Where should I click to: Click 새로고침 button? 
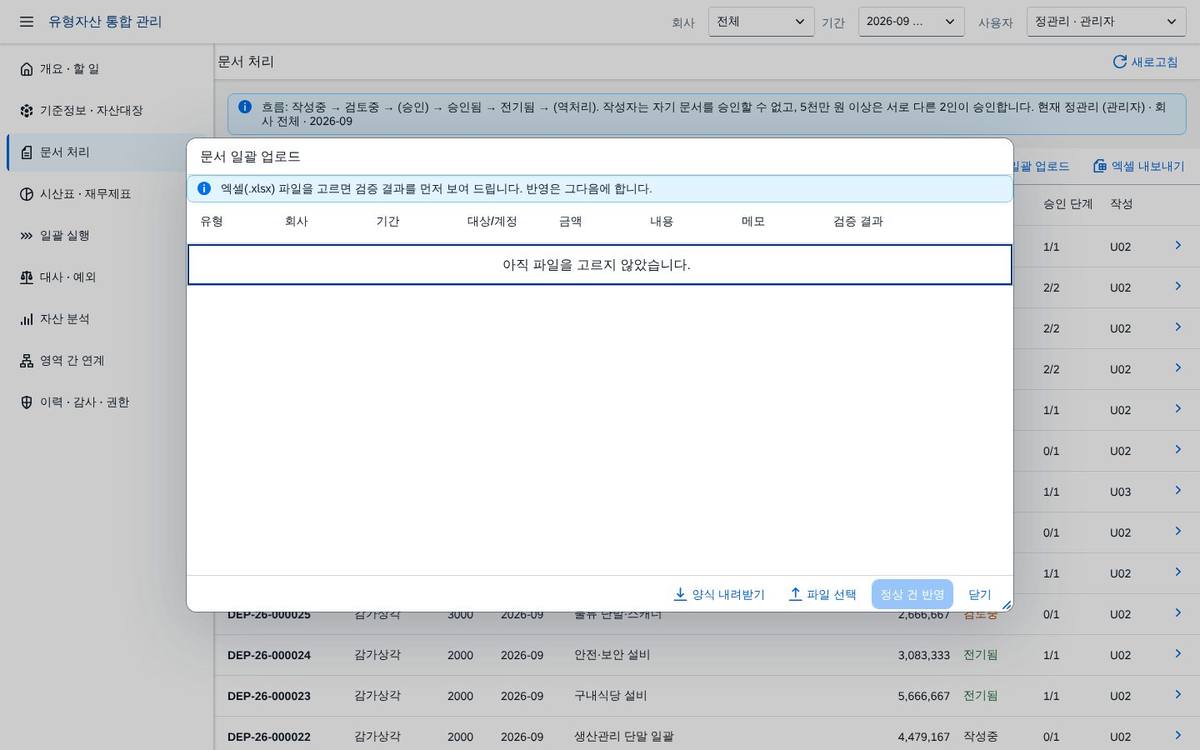tap(1146, 62)
